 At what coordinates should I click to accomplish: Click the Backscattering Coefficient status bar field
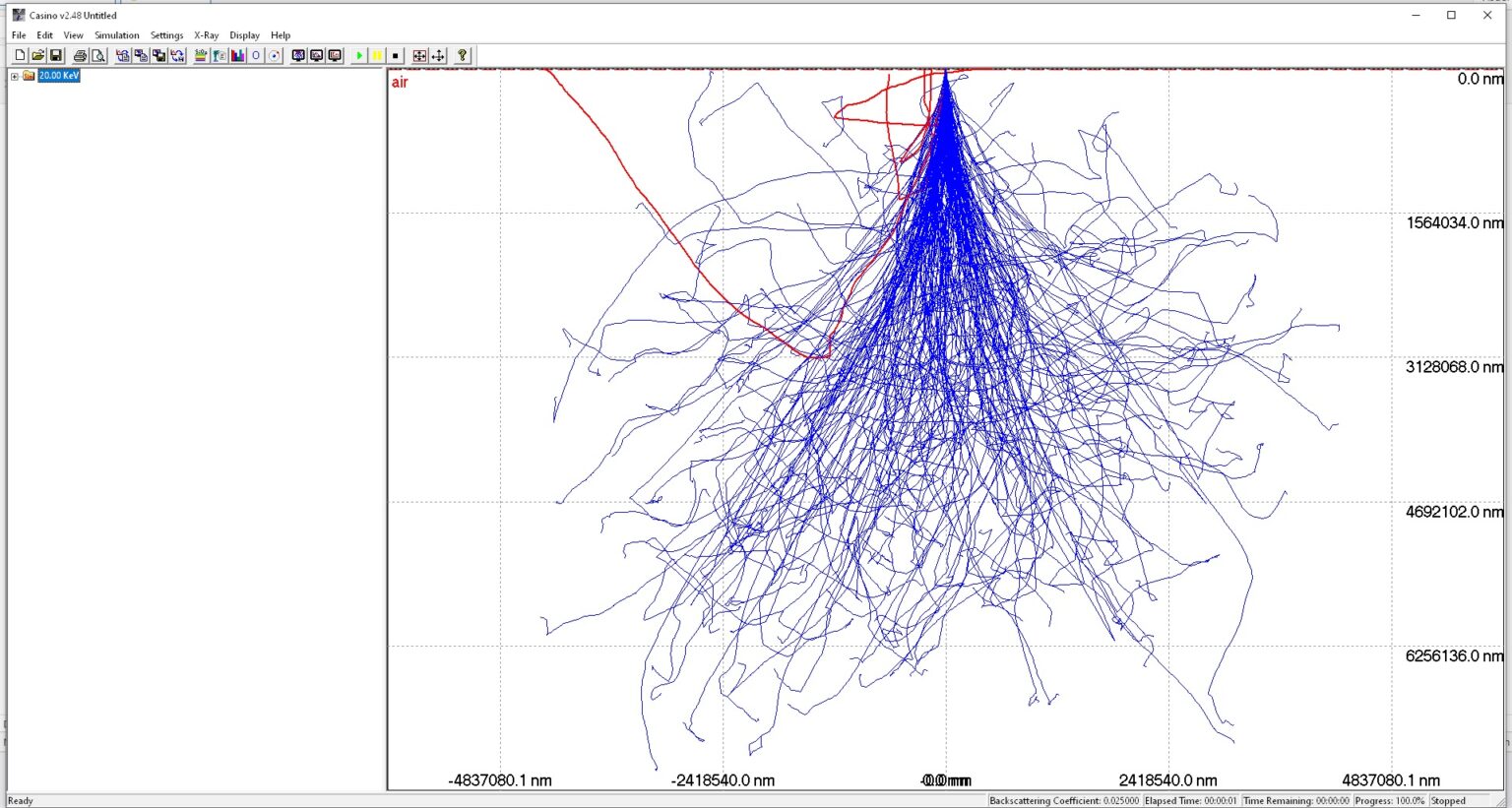pos(1063,801)
